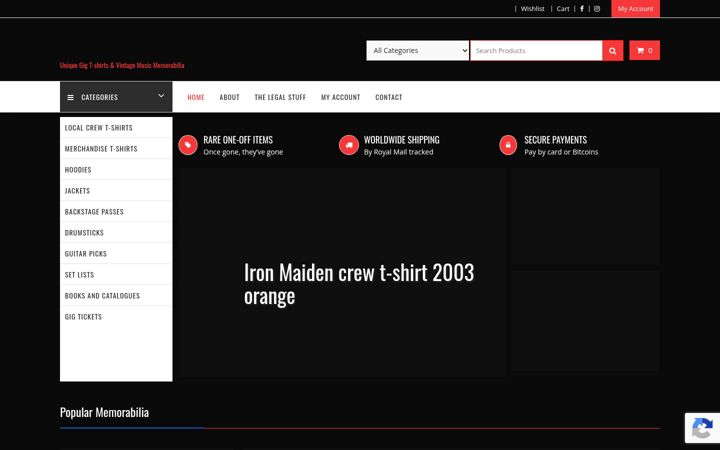Open the shopping cart button showing 0
Screen dimensions: 720x450
click(x=644, y=51)
